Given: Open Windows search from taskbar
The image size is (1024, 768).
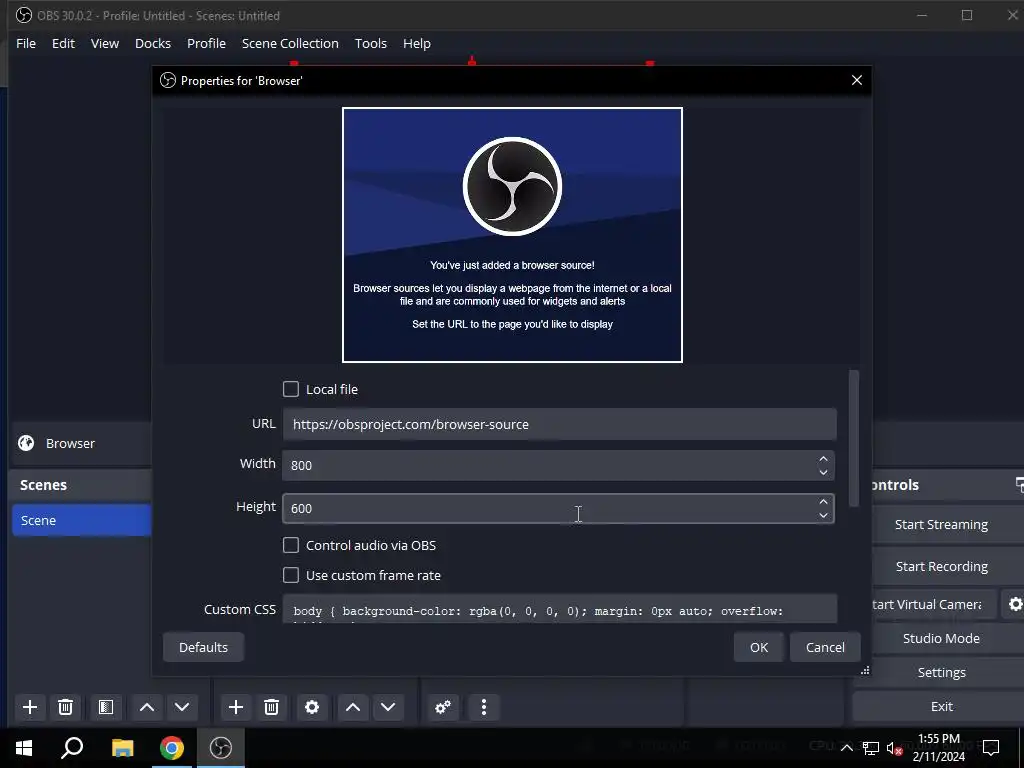Looking at the screenshot, I should pyautogui.click(x=72, y=748).
